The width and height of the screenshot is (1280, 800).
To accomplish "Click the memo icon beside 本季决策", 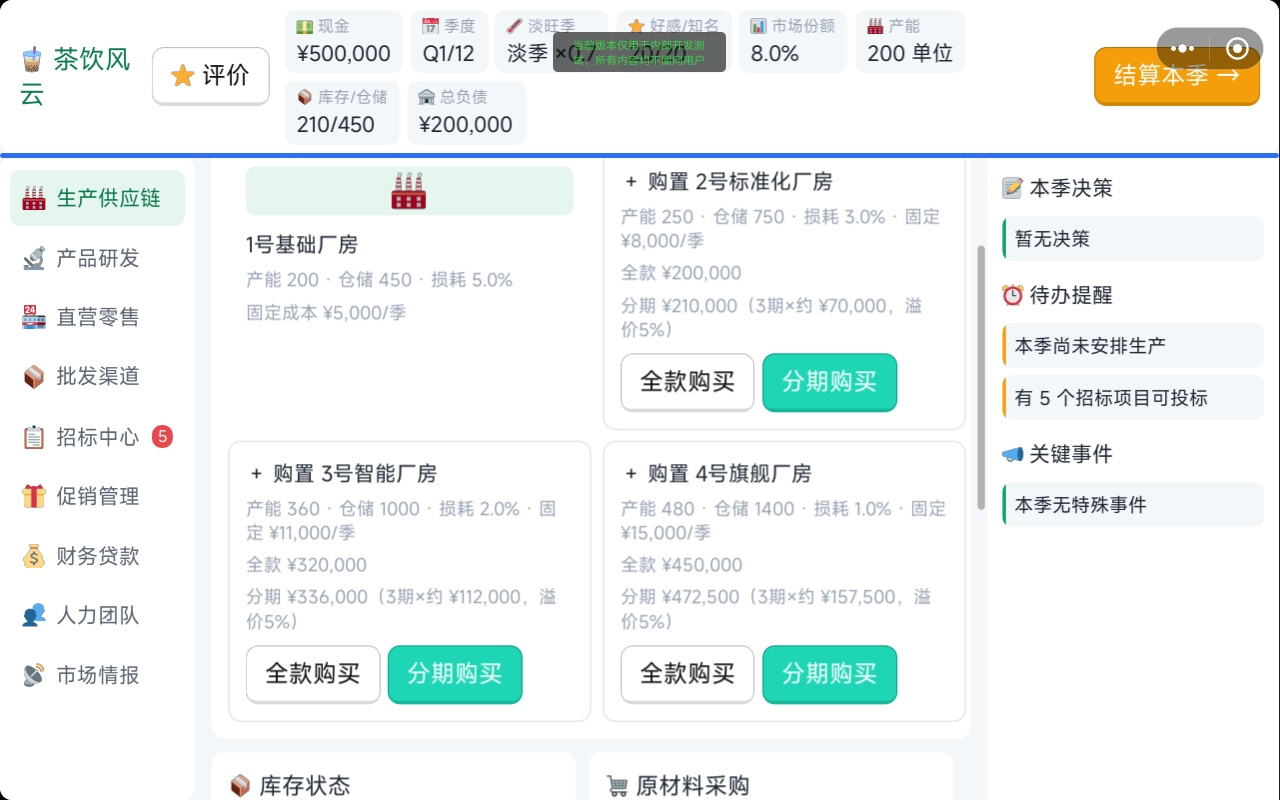I will 1013,188.
